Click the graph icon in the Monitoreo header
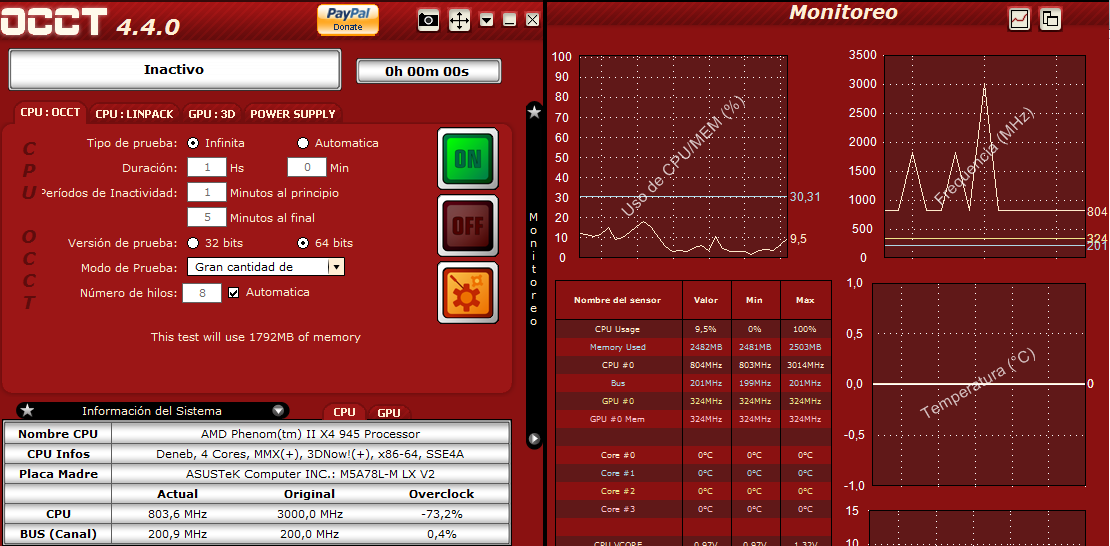The height and width of the screenshot is (546, 1110). pos(1019,19)
